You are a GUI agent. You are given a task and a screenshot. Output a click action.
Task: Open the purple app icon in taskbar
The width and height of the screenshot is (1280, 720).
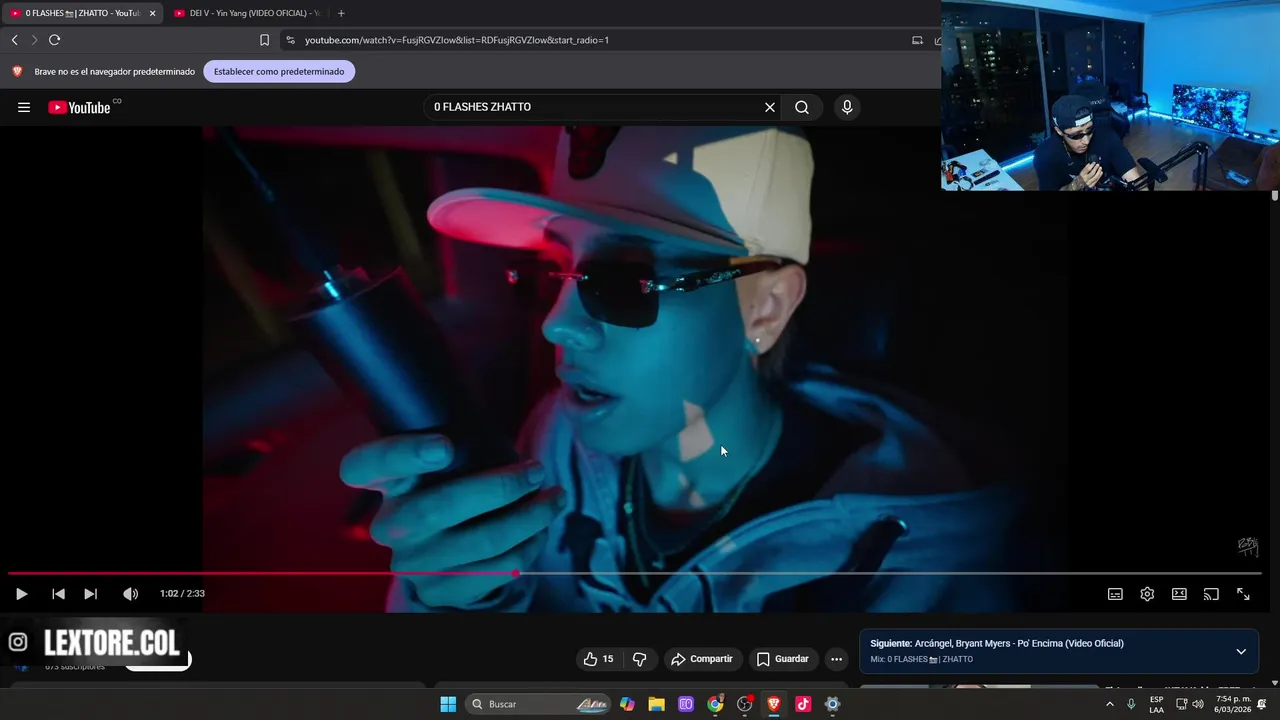pos(686,704)
